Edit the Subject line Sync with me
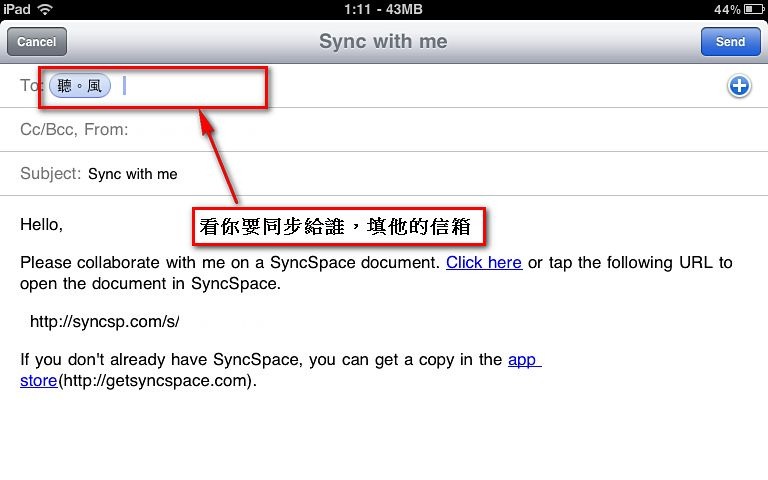The image size is (768, 480). tap(384, 174)
